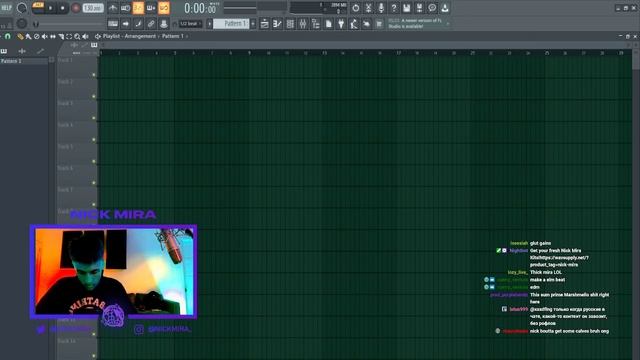640x360 pixels.
Task: Click the arrow-shaped toolbar icon
Action: (126, 24)
